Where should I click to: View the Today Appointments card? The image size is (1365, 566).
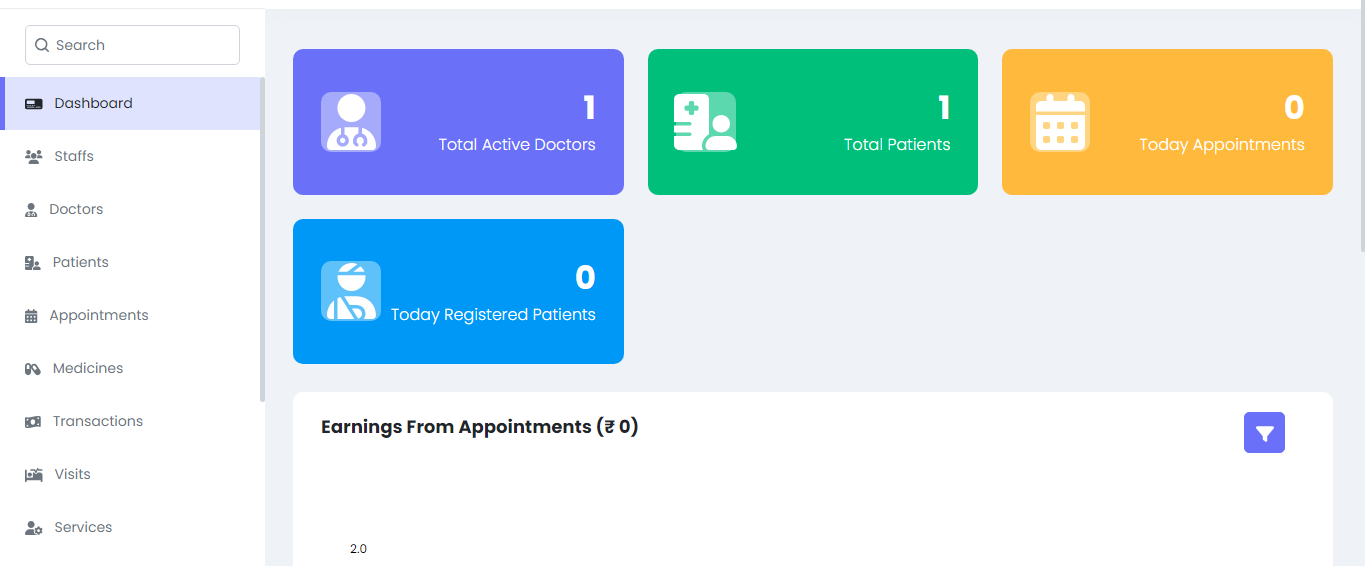pyautogui.click(x=1167, y=122)
